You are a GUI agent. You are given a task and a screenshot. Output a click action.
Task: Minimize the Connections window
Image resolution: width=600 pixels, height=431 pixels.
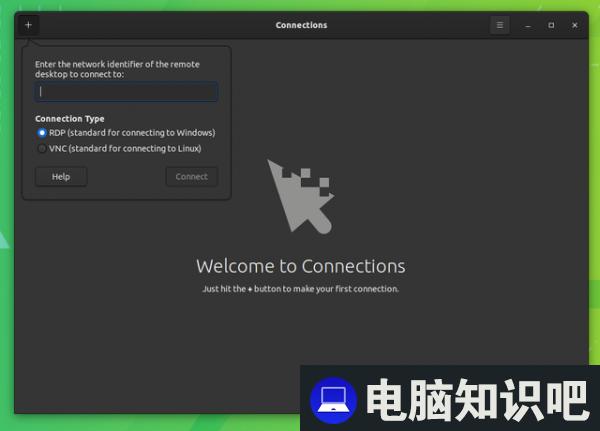tap(528, 25)
